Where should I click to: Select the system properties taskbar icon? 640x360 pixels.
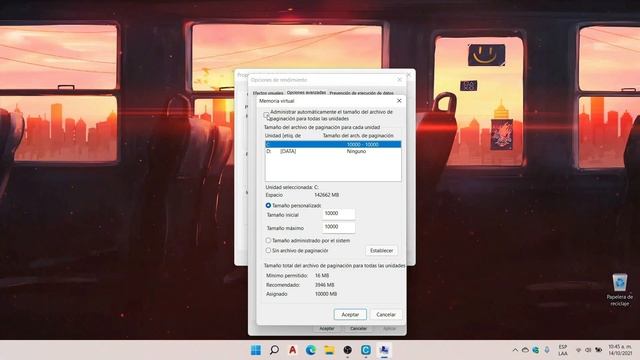384,350
